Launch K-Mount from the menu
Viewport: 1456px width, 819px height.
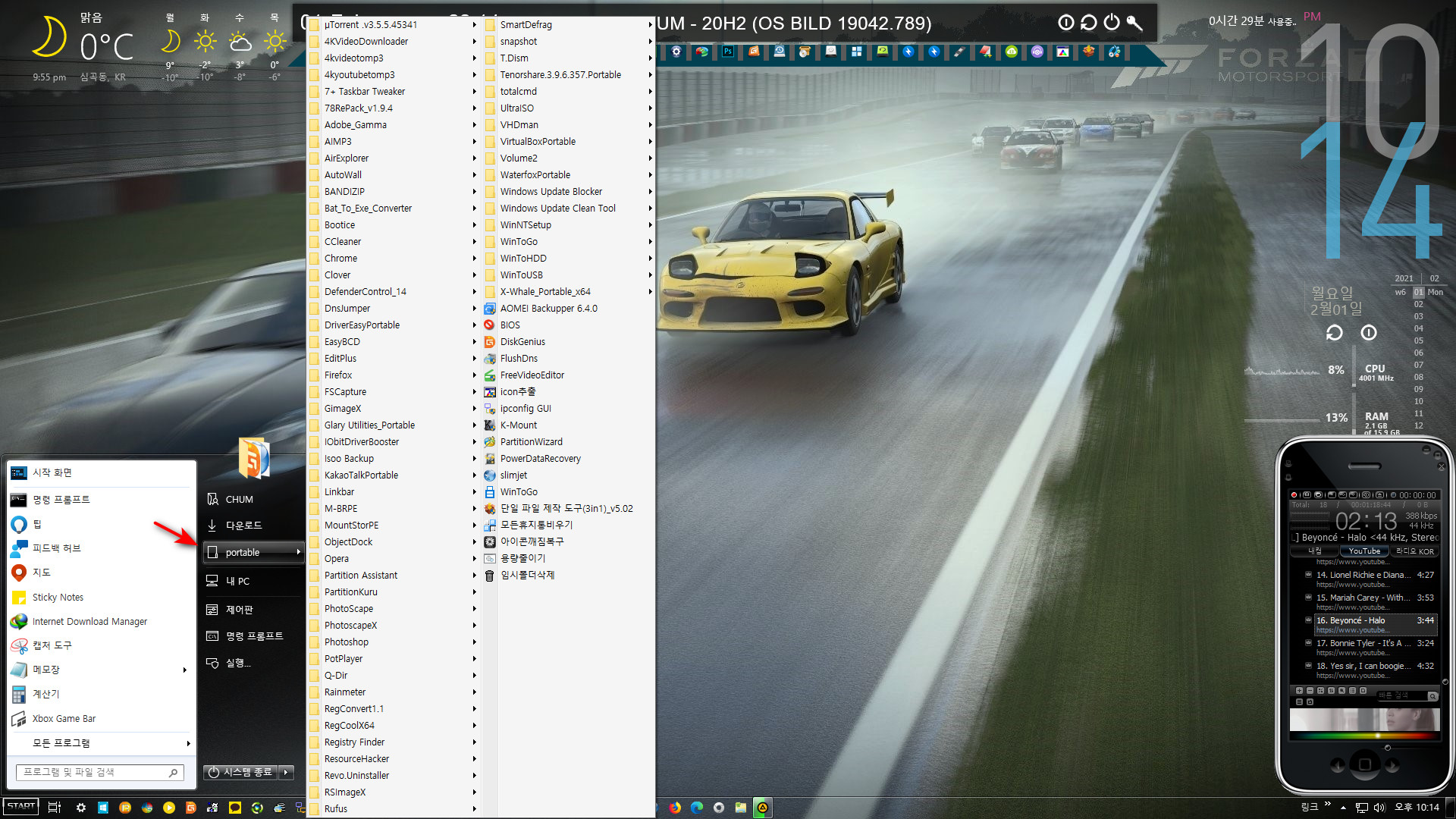567,425
